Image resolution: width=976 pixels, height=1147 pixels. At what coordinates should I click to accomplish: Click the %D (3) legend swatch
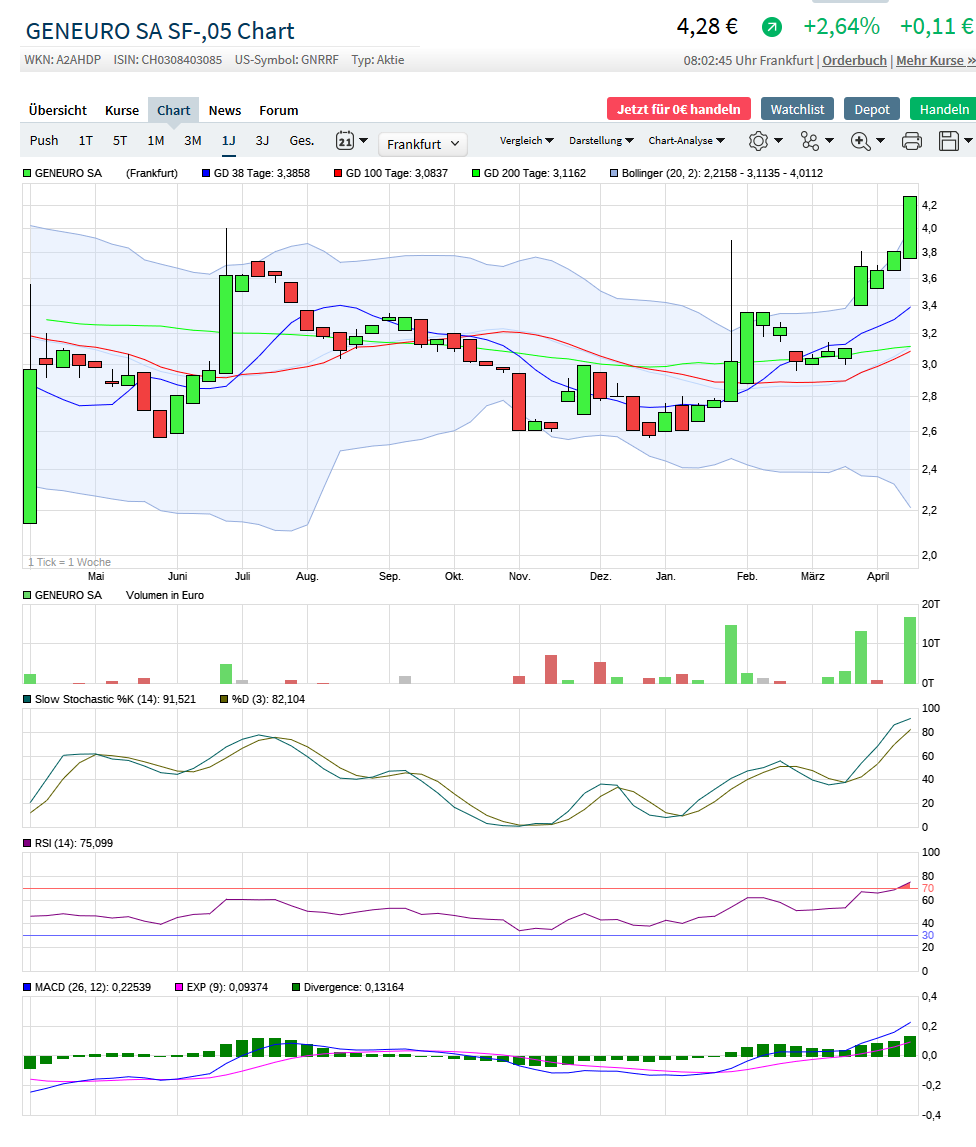225,699
